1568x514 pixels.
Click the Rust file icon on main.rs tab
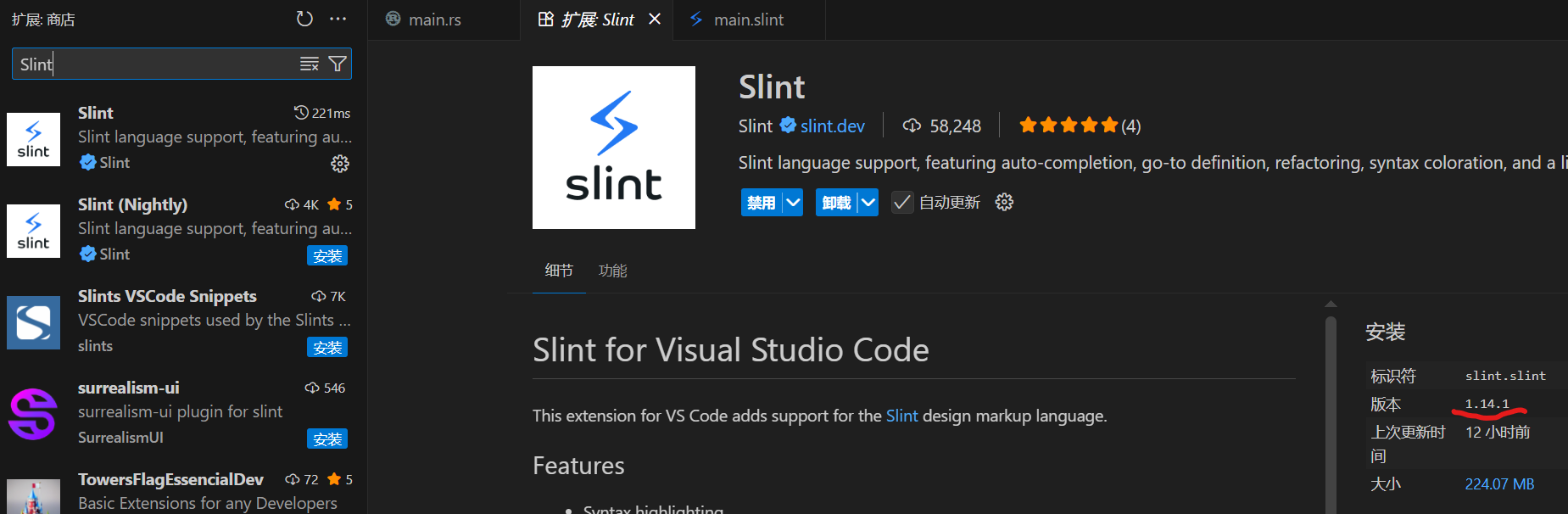tap(393, 19)
